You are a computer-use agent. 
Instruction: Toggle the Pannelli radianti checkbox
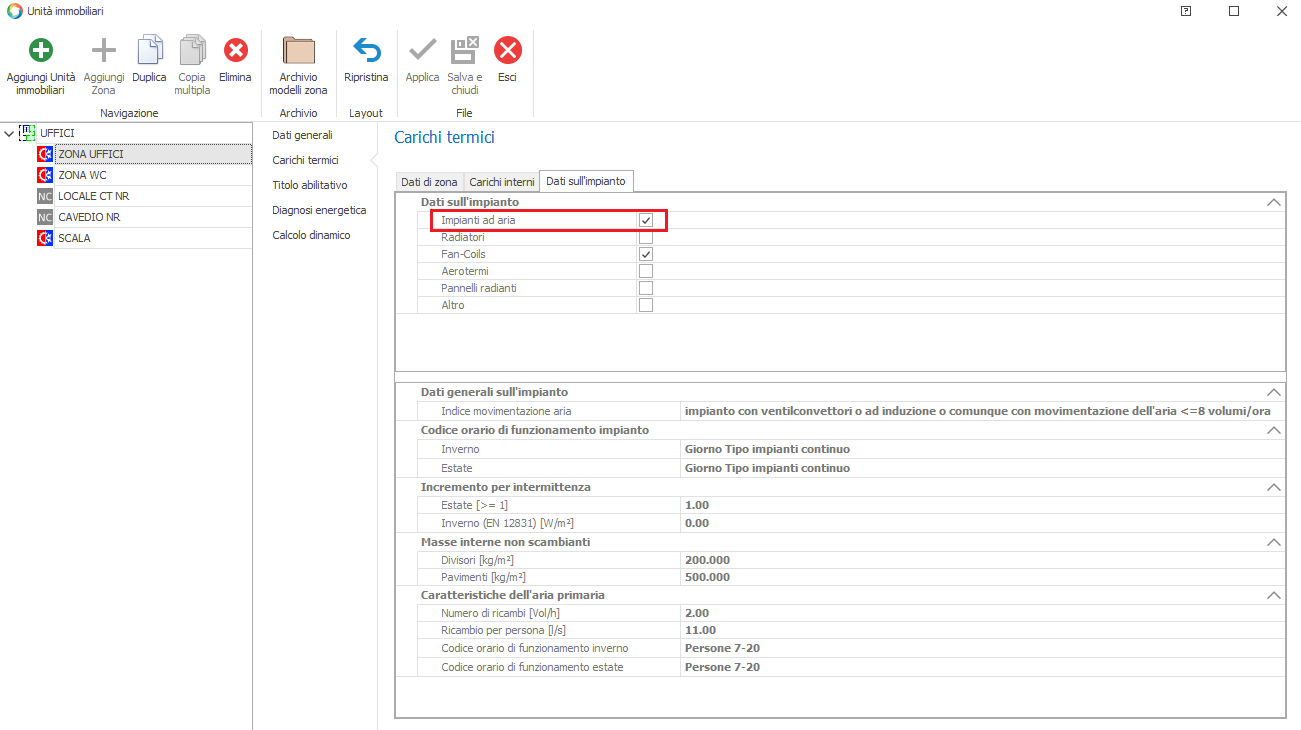[x=646, y=288]
